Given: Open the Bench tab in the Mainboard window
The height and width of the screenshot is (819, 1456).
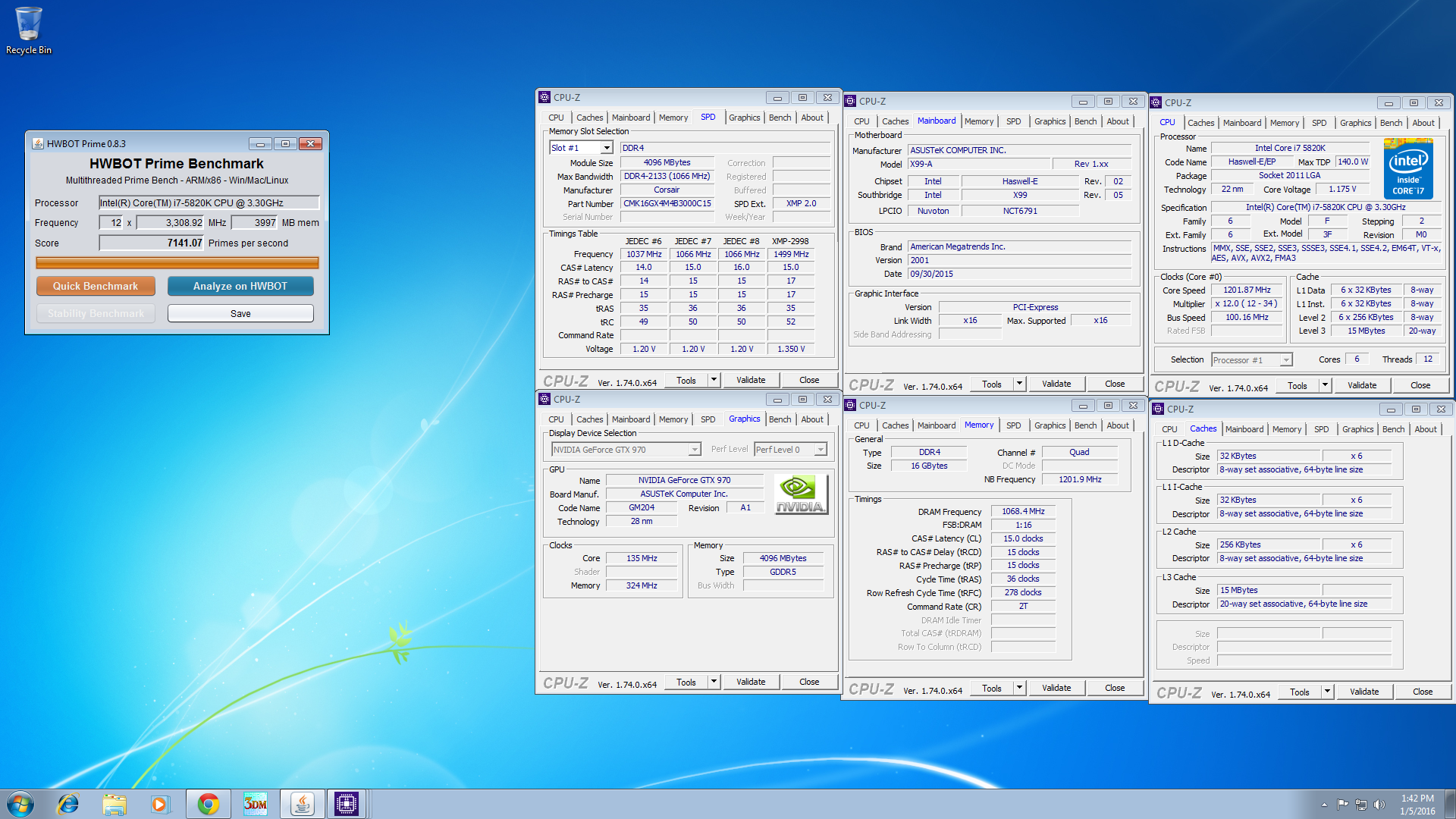Looking at the screenshot, I should pyautogui.click(x=1085, y=121).
